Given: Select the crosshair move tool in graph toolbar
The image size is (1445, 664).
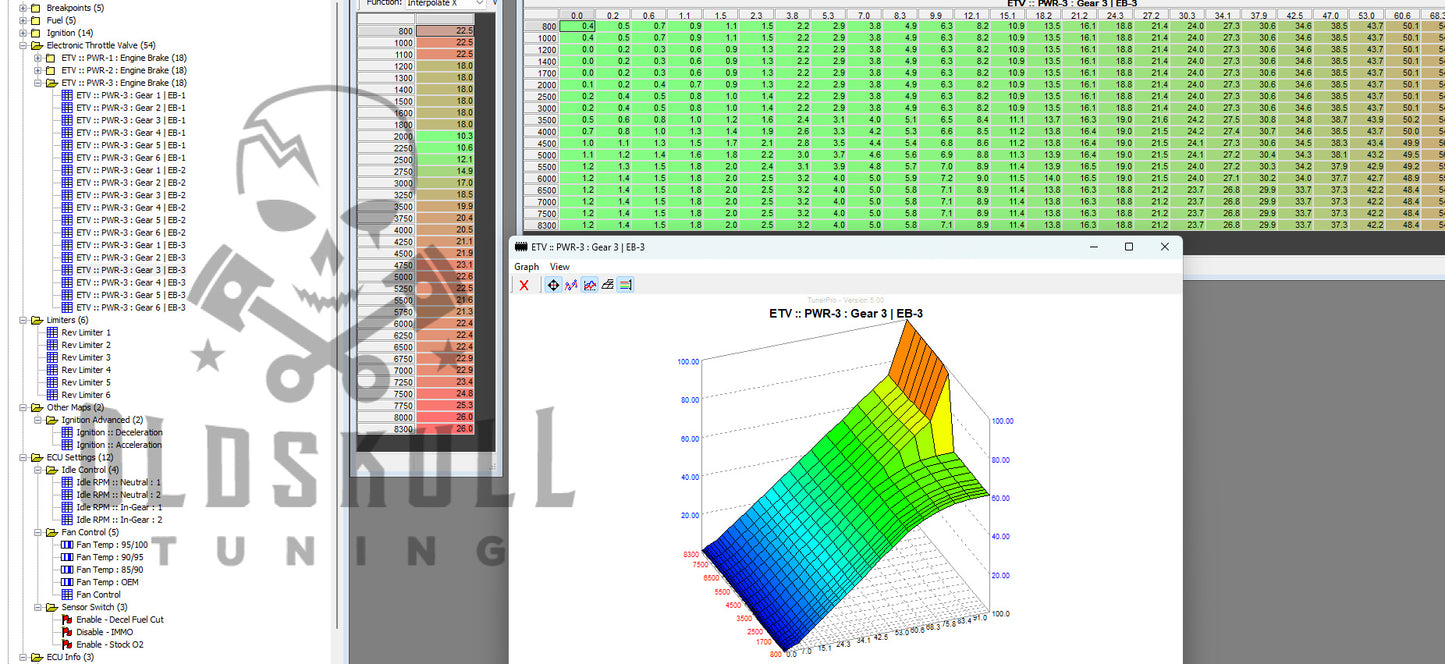Looking at the screenshot, I should [x=554, y=285].
